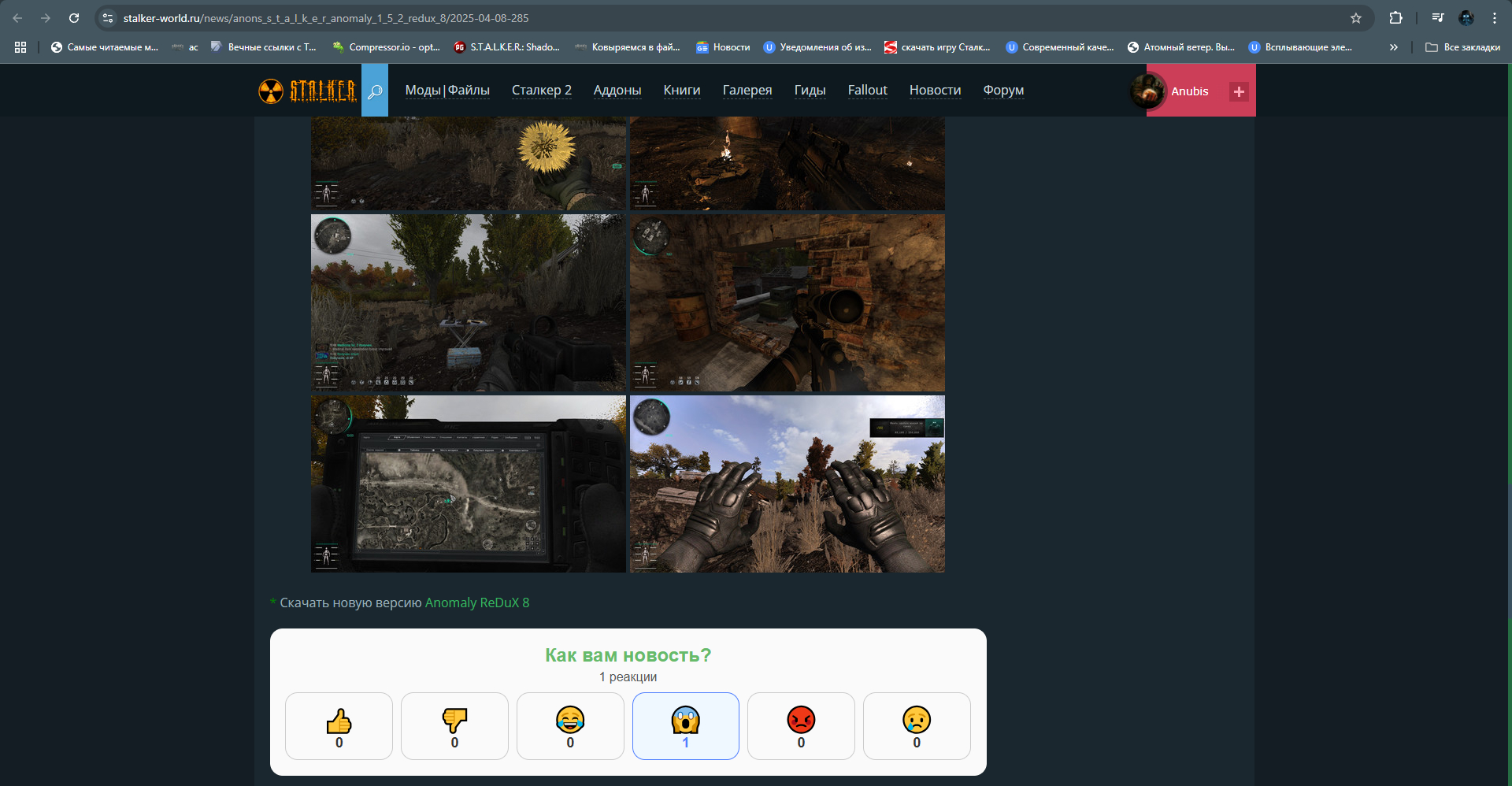This screenshot has width=1512, height=786.
Task: Open the 'Все закладки' bookmarks folder
Action: [x=1462, y=47]
